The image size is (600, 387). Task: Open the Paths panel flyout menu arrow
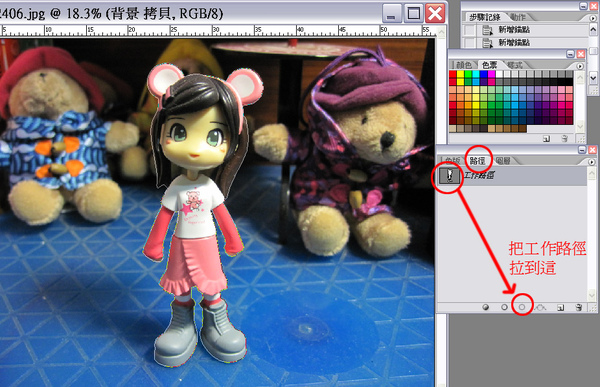tap(592, 162)
